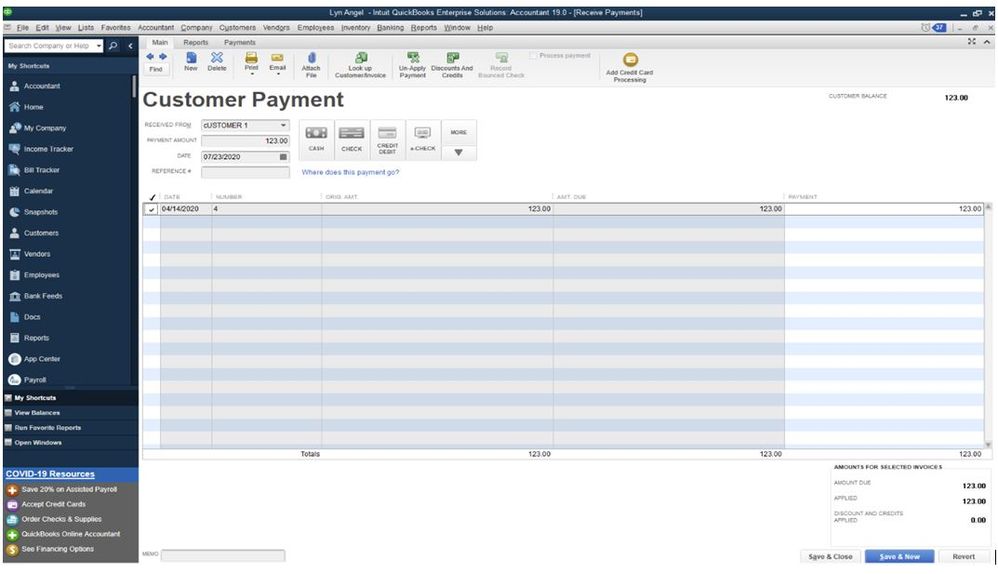Click the Find arrows icon in toolbar
This screenshot has width=998, height=574.
click(x=156, y=57)
